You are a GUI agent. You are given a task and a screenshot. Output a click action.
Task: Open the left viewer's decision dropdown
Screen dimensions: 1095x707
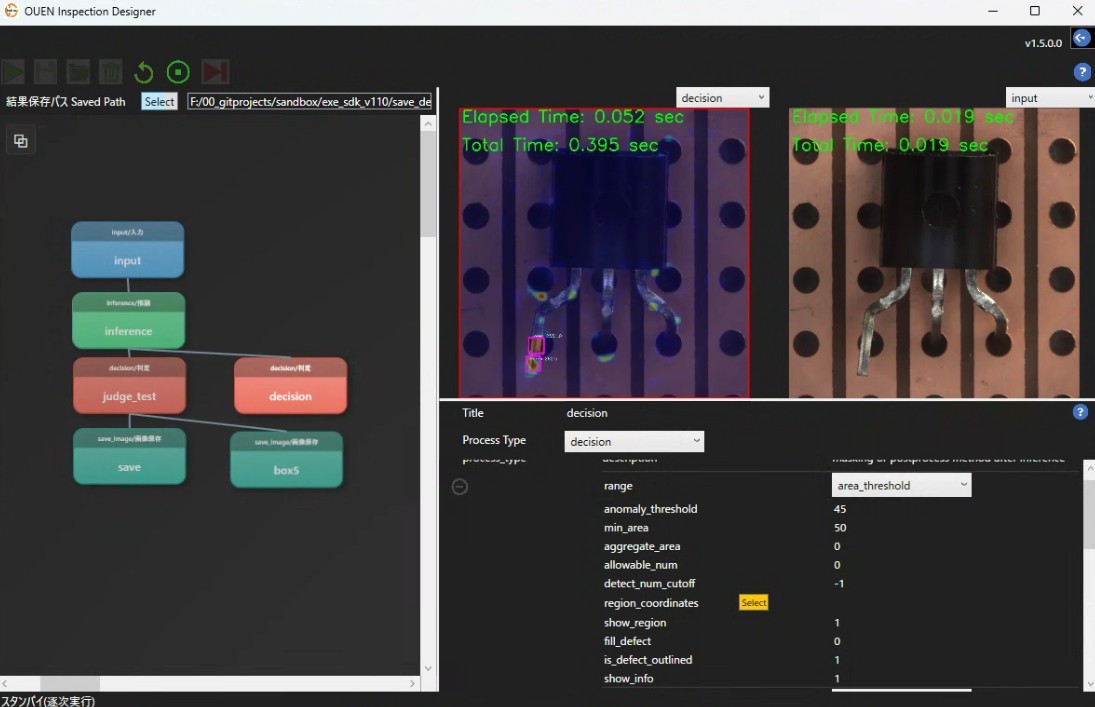coord(723,98)
